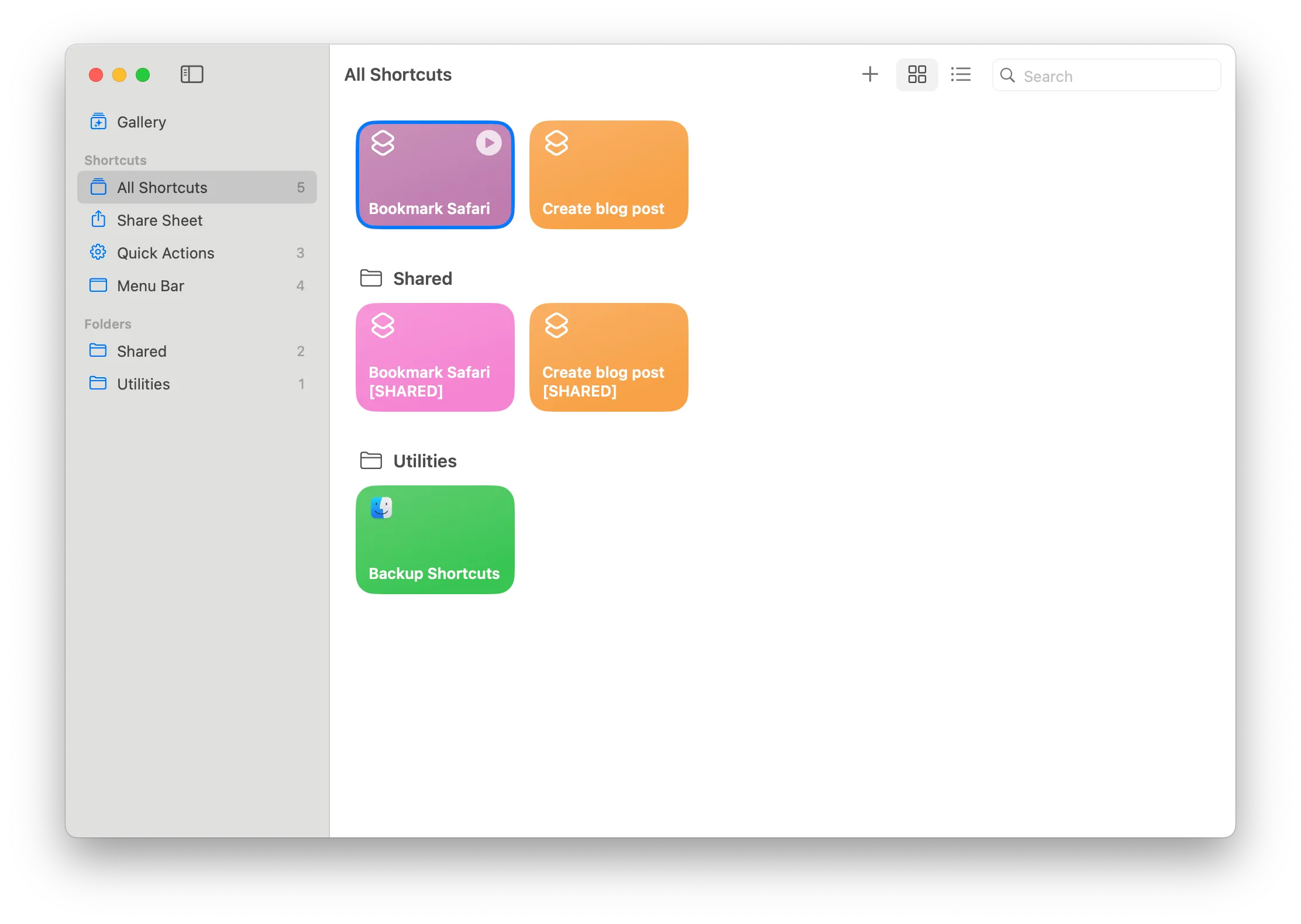Create a new shortcut with plus button
Screen dimensions: 1301x924
tap(870, 74)
